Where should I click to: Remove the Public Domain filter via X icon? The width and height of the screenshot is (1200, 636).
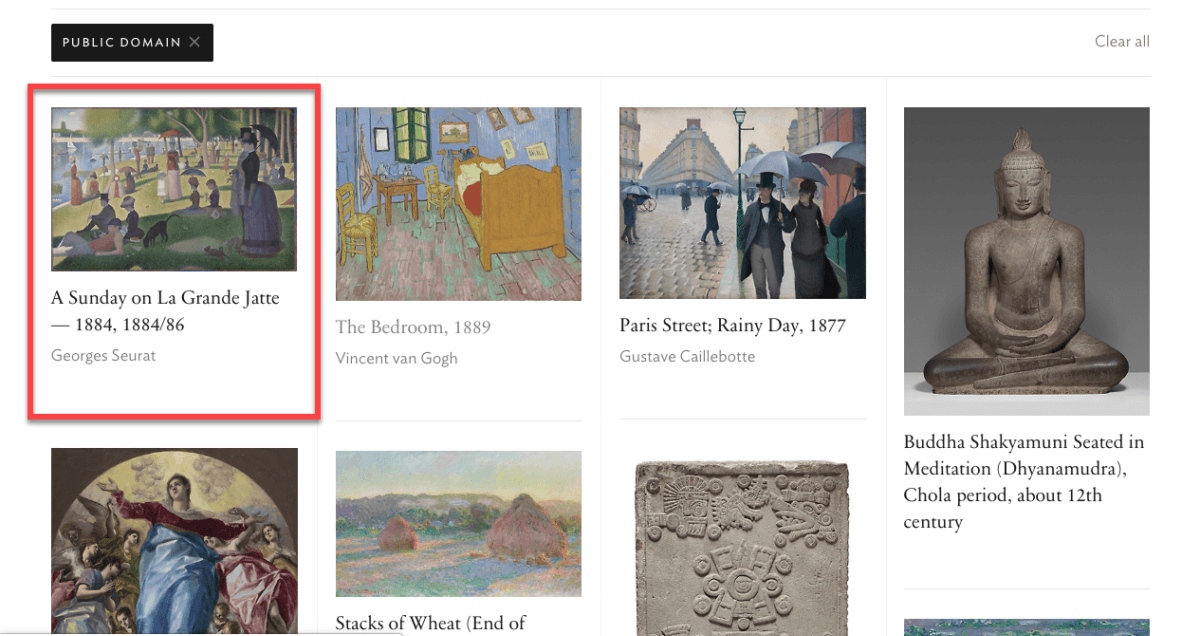click(195, 42)
